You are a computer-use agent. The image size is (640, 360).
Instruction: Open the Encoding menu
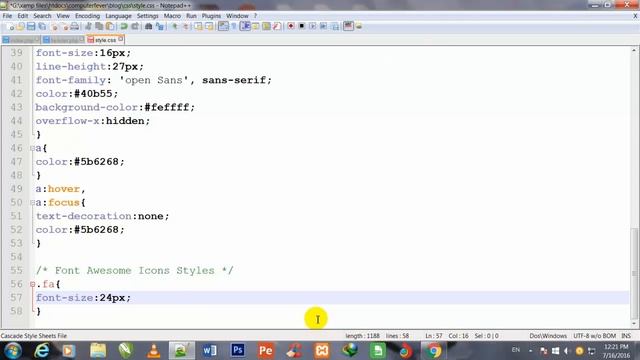pos(87,16)
